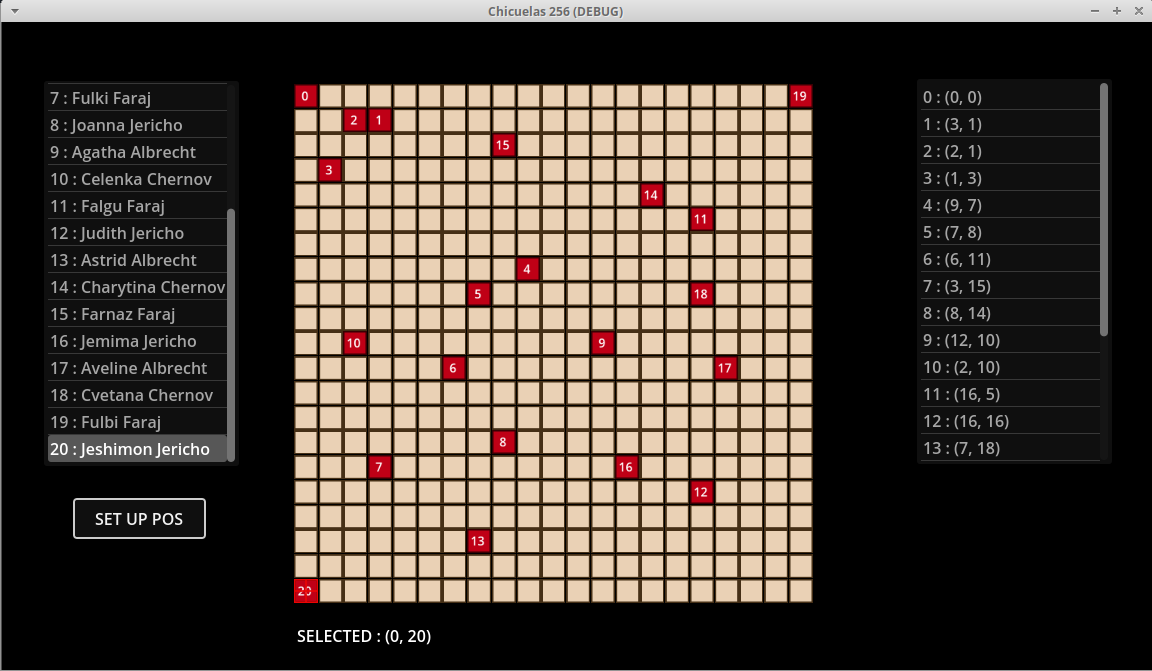The height and width of the screenshot is (671, 1152).
Task: Click the names list vertical scrollbar
Action: (231, 335)
